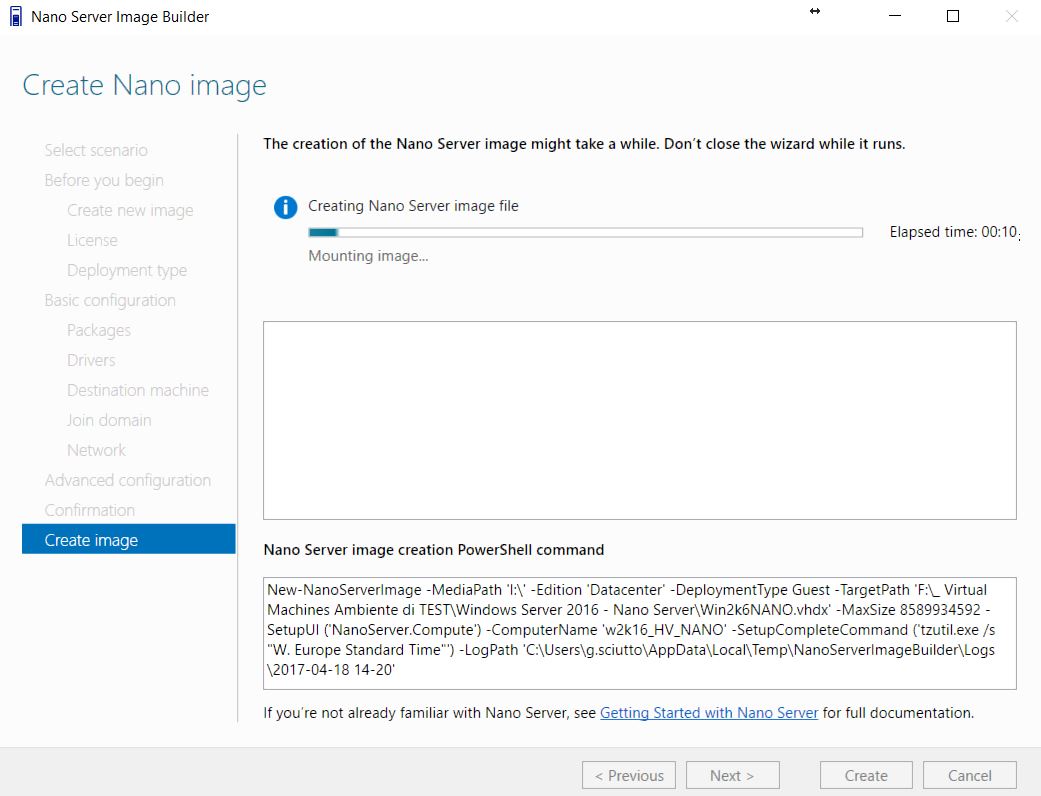This screenshot has height=796, width=1041.
Task: Select the Destination machine step
Action: (138, 390)
